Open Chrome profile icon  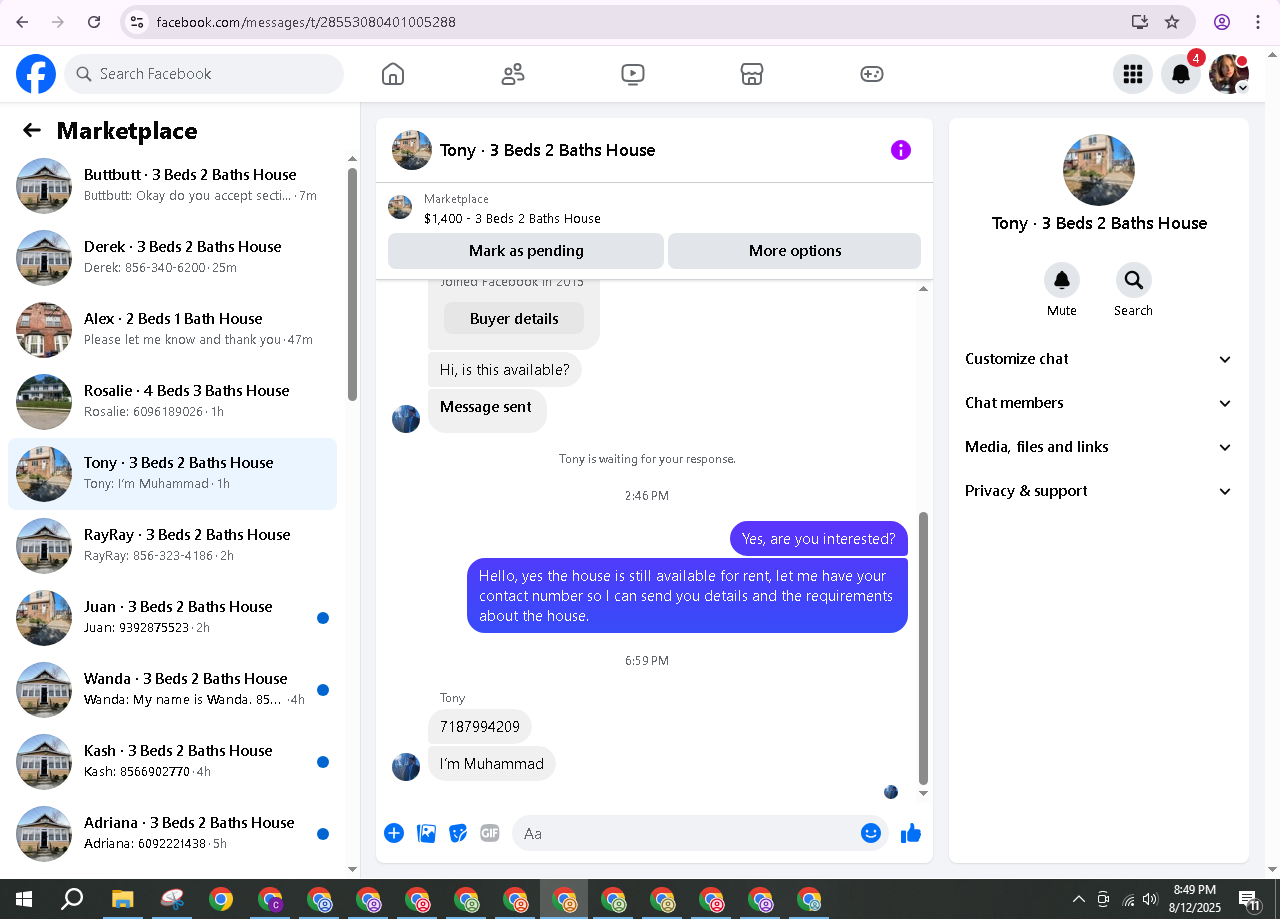pos(1222,22)
